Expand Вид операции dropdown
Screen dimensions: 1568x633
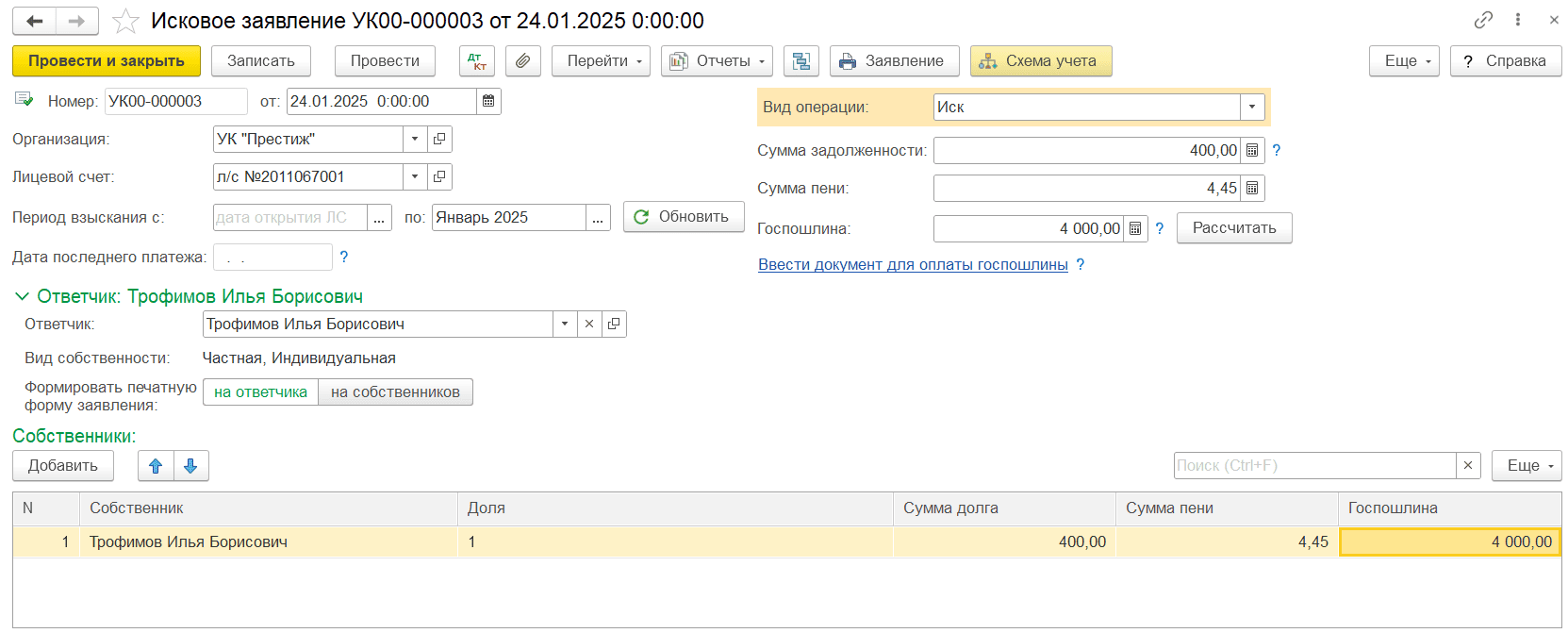pos(1251,108)
